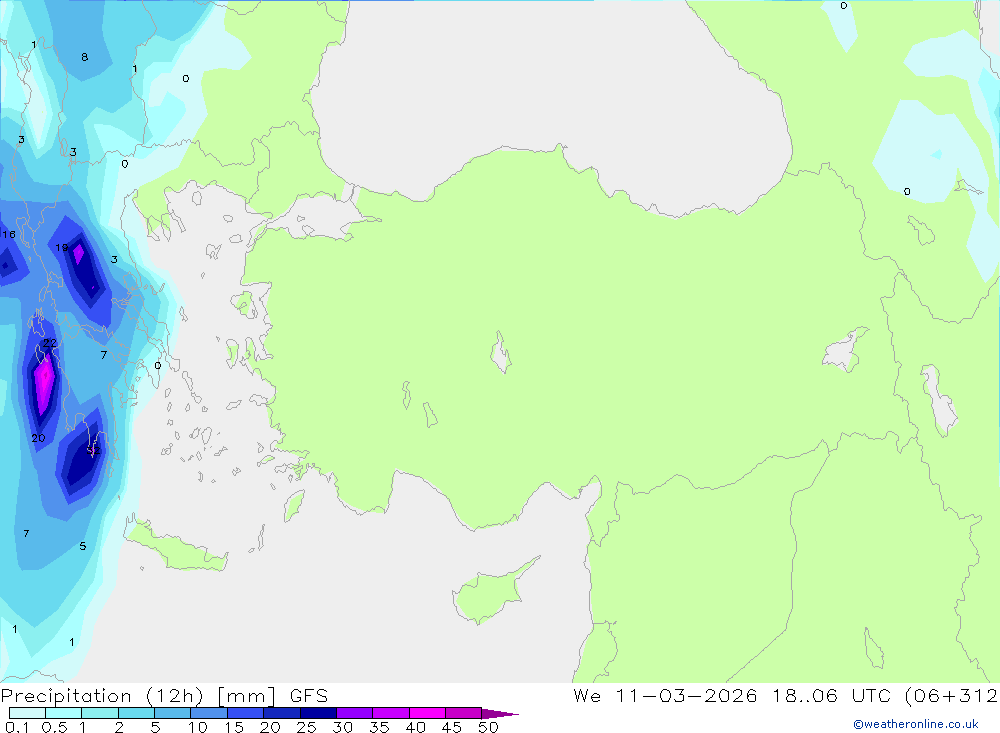Viewport: 1000px width, 733px height.
Task: Pick the 15–20 mm legend swatch
Action: 246,713
